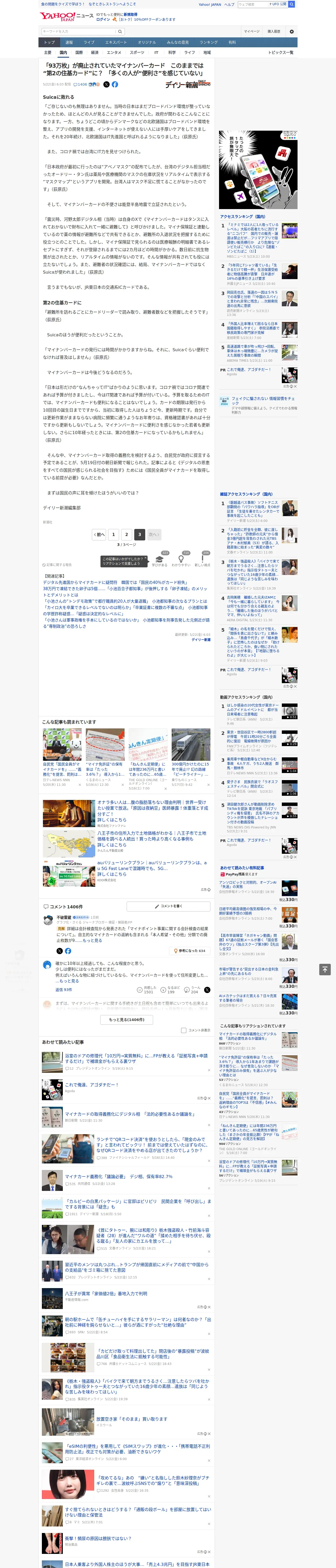Open the first 雑誌アクセスランキング article thumbnail
This screenshot has width=336, height=1568.
coord(290,508)
